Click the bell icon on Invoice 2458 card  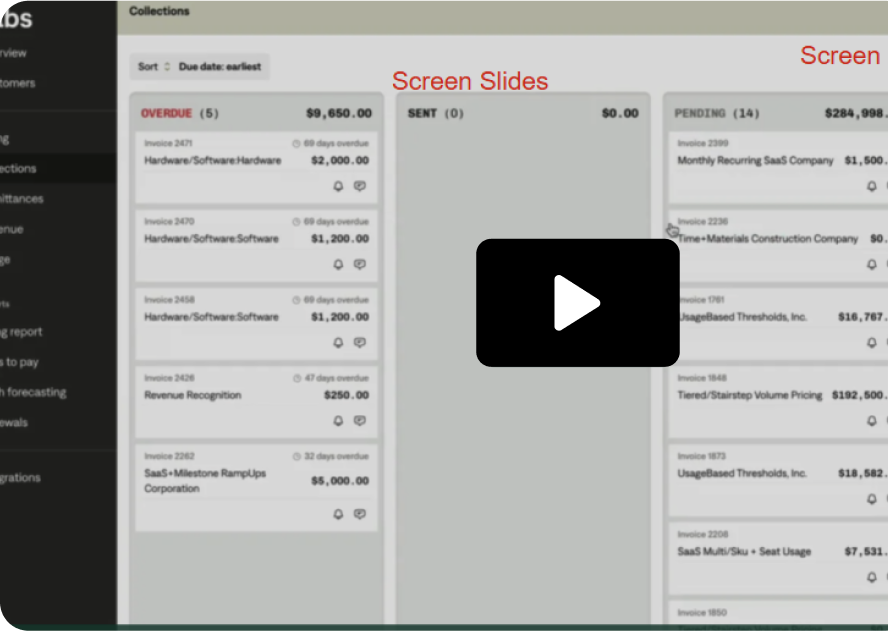tap(338, 342)
